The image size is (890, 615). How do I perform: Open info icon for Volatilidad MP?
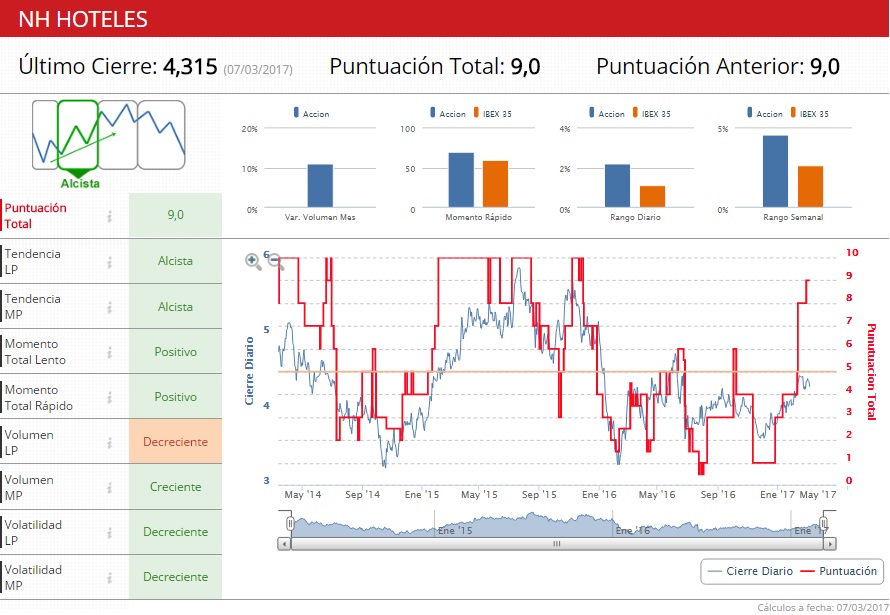click(x=110, y=578)
